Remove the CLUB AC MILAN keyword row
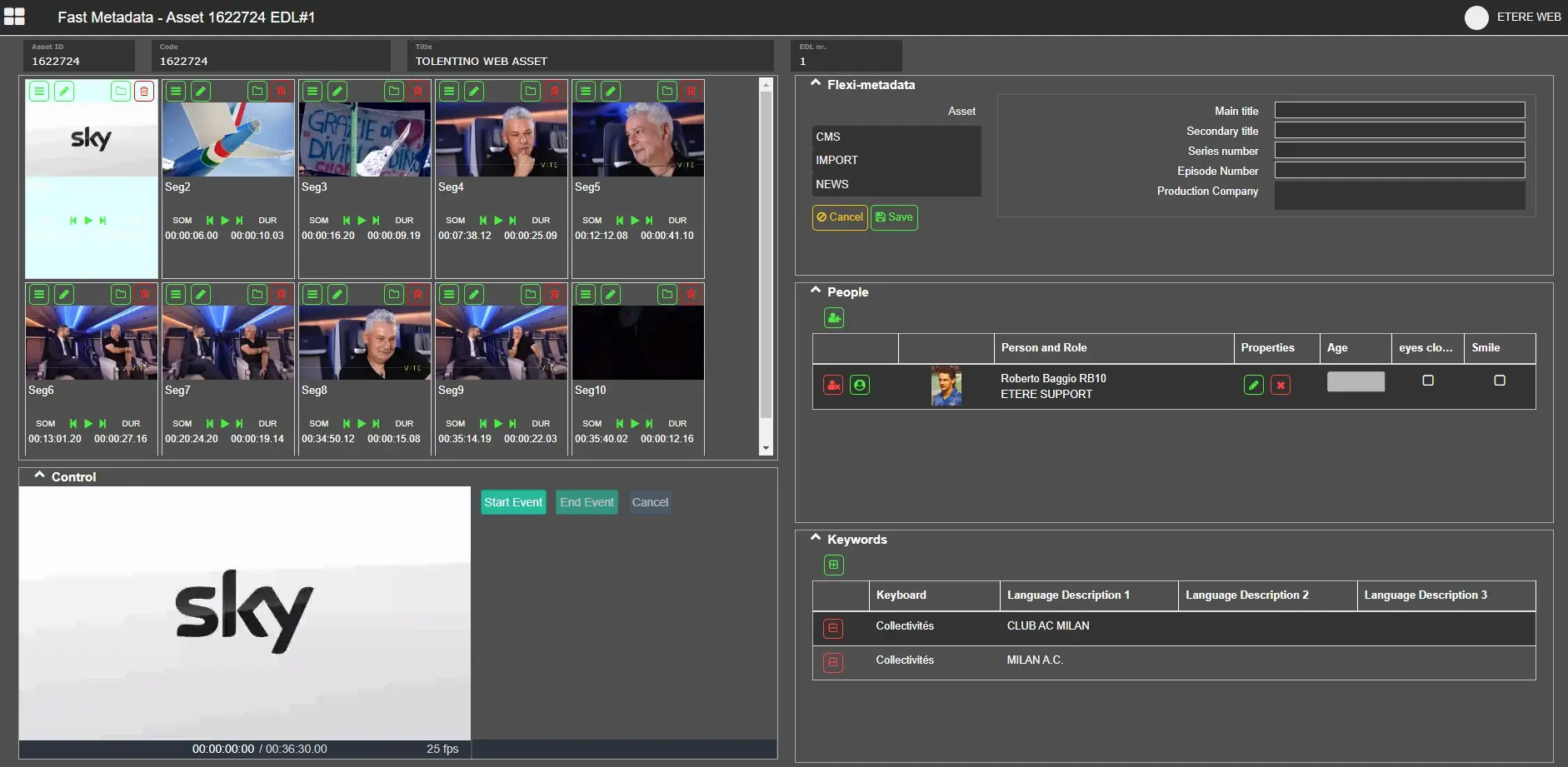1568x767 pixels. [x=833, y=628]
